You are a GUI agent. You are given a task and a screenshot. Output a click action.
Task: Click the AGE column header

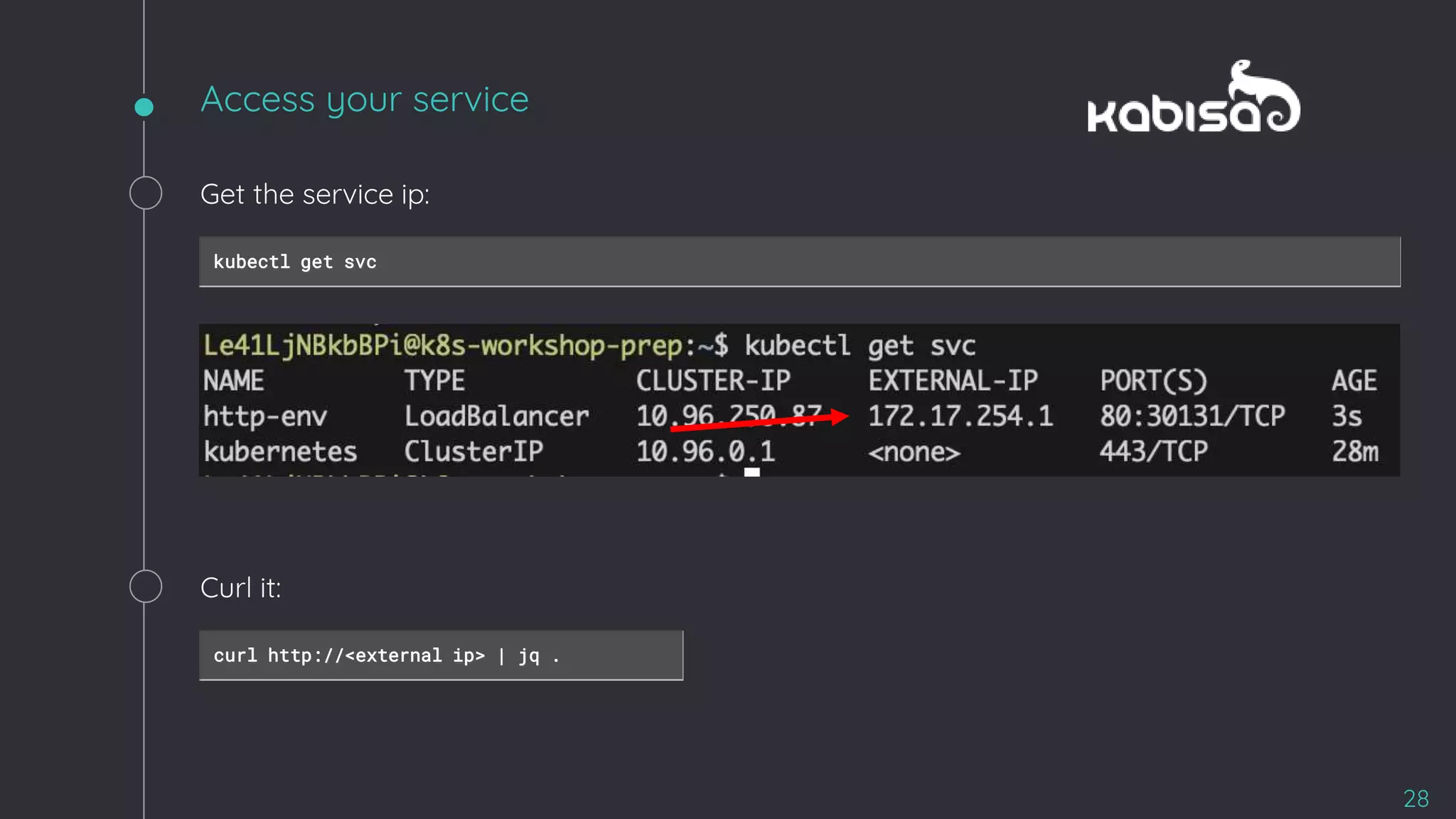(x=1354, y=381)
